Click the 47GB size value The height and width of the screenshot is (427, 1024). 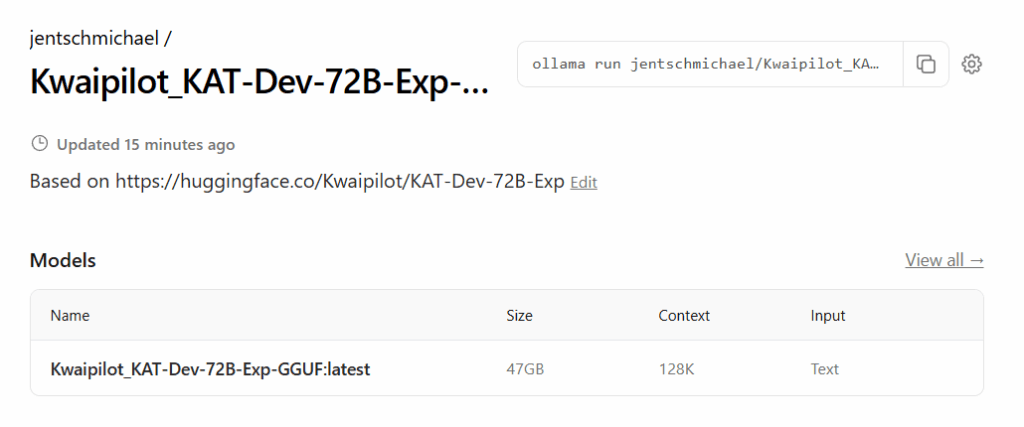coord(525,369)
